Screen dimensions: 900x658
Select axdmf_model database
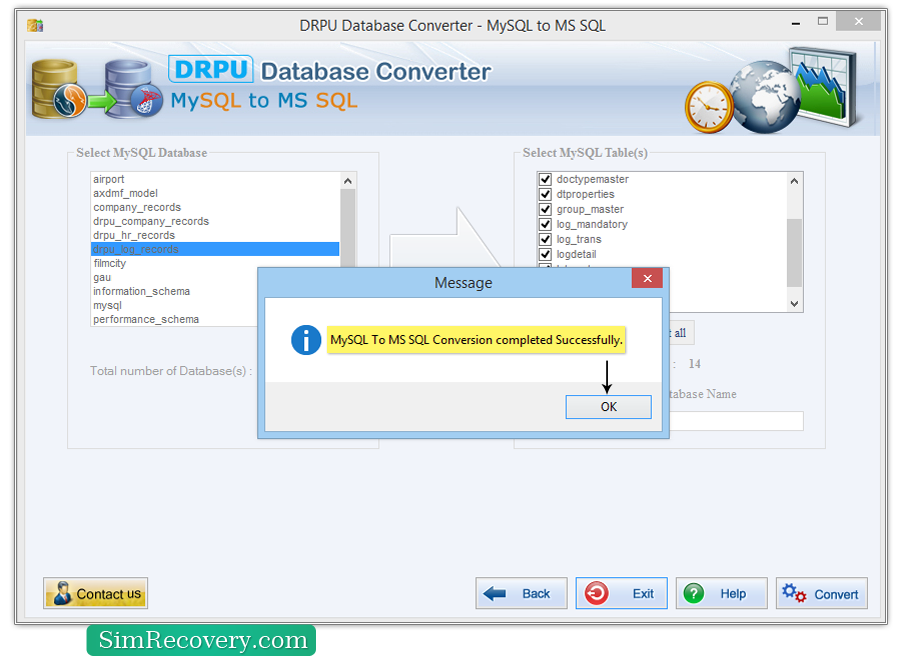pyautogui.click(x=215, y=193)
